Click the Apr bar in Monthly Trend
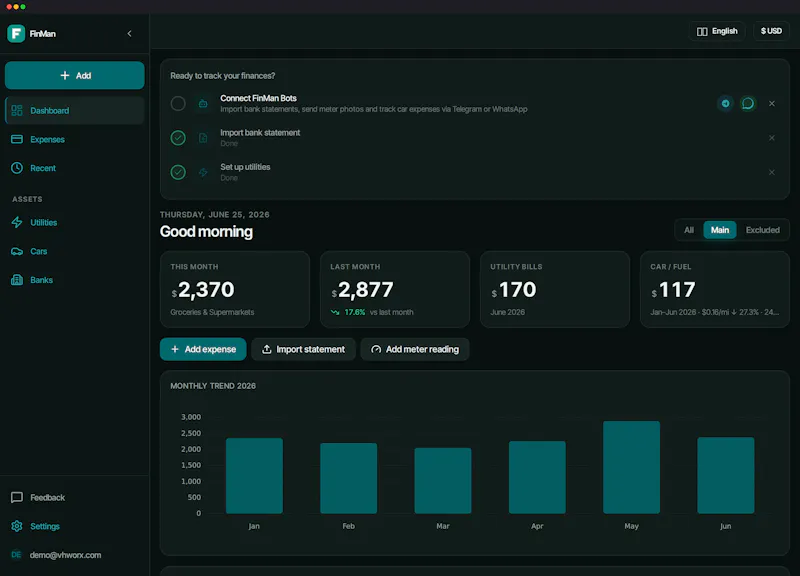 537,477
